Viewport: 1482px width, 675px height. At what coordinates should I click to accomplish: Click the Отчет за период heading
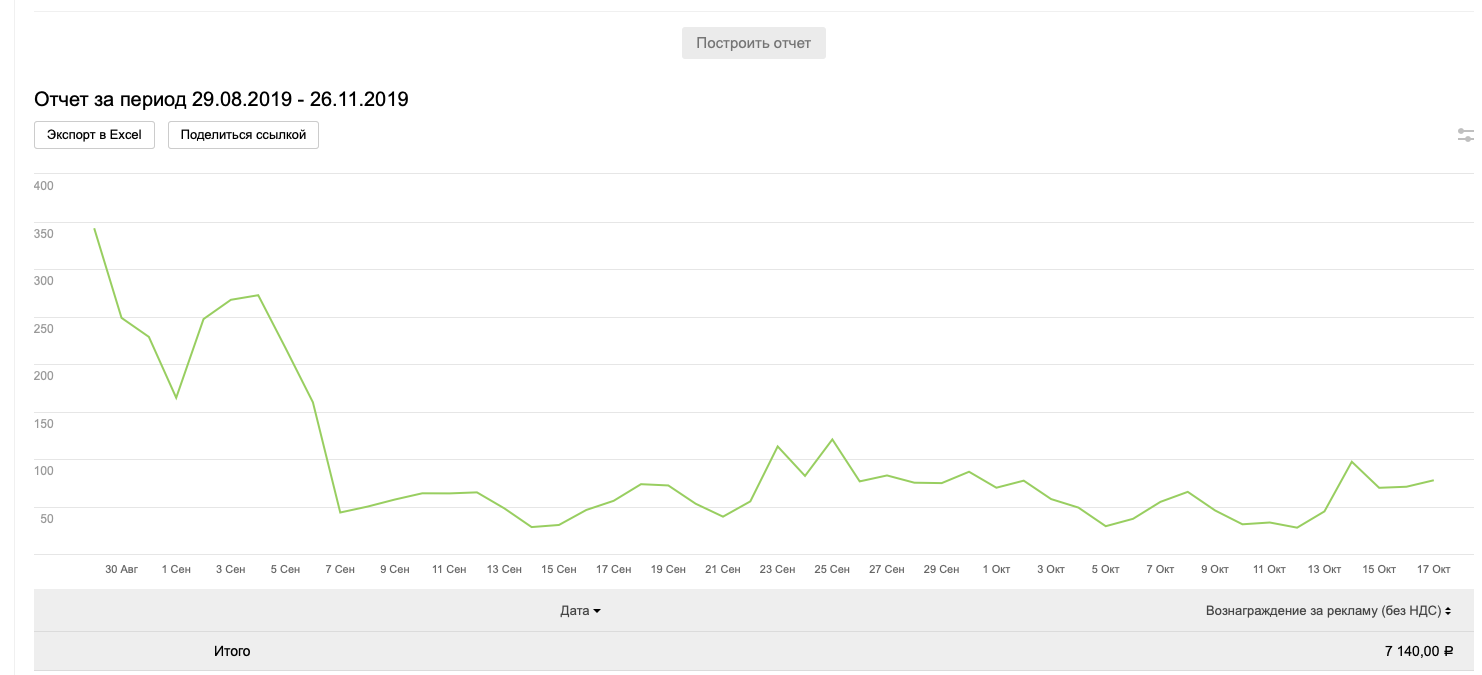click(221, 99)
